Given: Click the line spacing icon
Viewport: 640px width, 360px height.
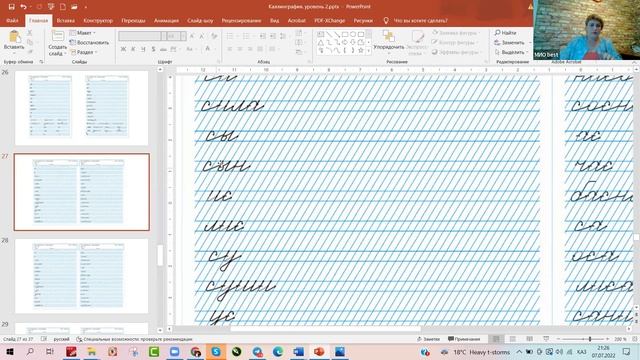Looking at the screenshot, I should (x=283, y=36).
